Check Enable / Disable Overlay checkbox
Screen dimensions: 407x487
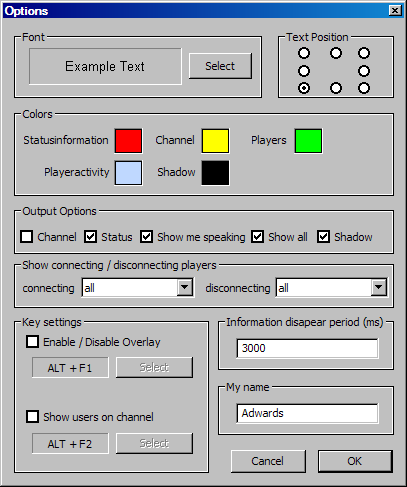32,342
